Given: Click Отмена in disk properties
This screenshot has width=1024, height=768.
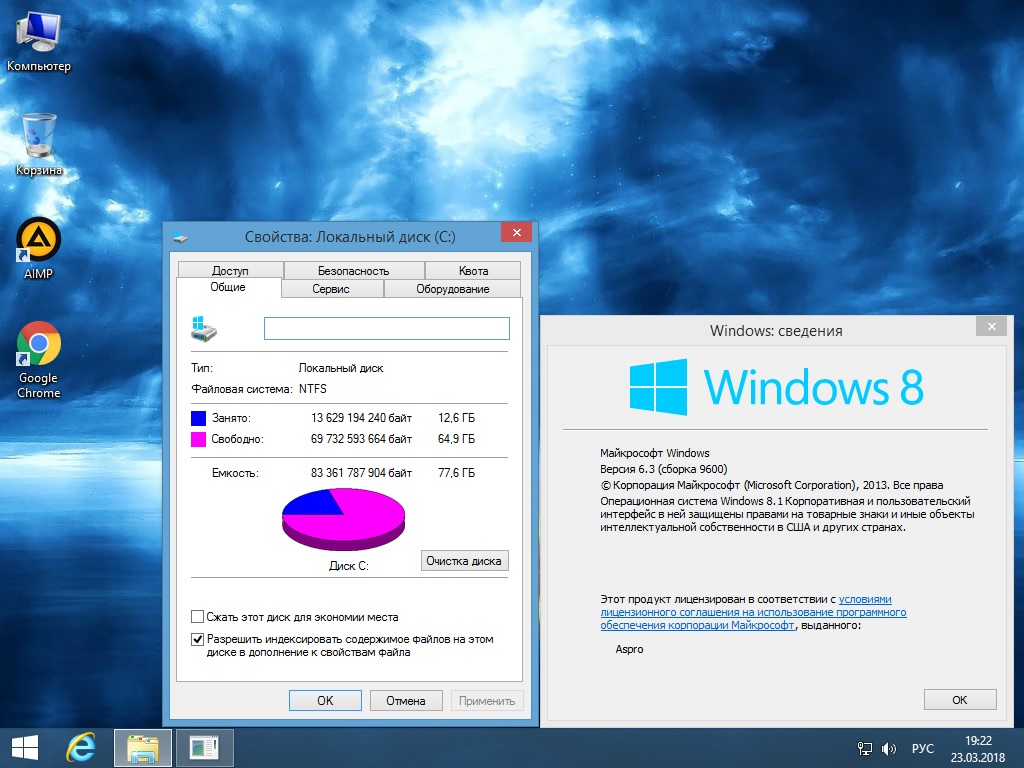Looking at the screenshot, I should point(406,701).
